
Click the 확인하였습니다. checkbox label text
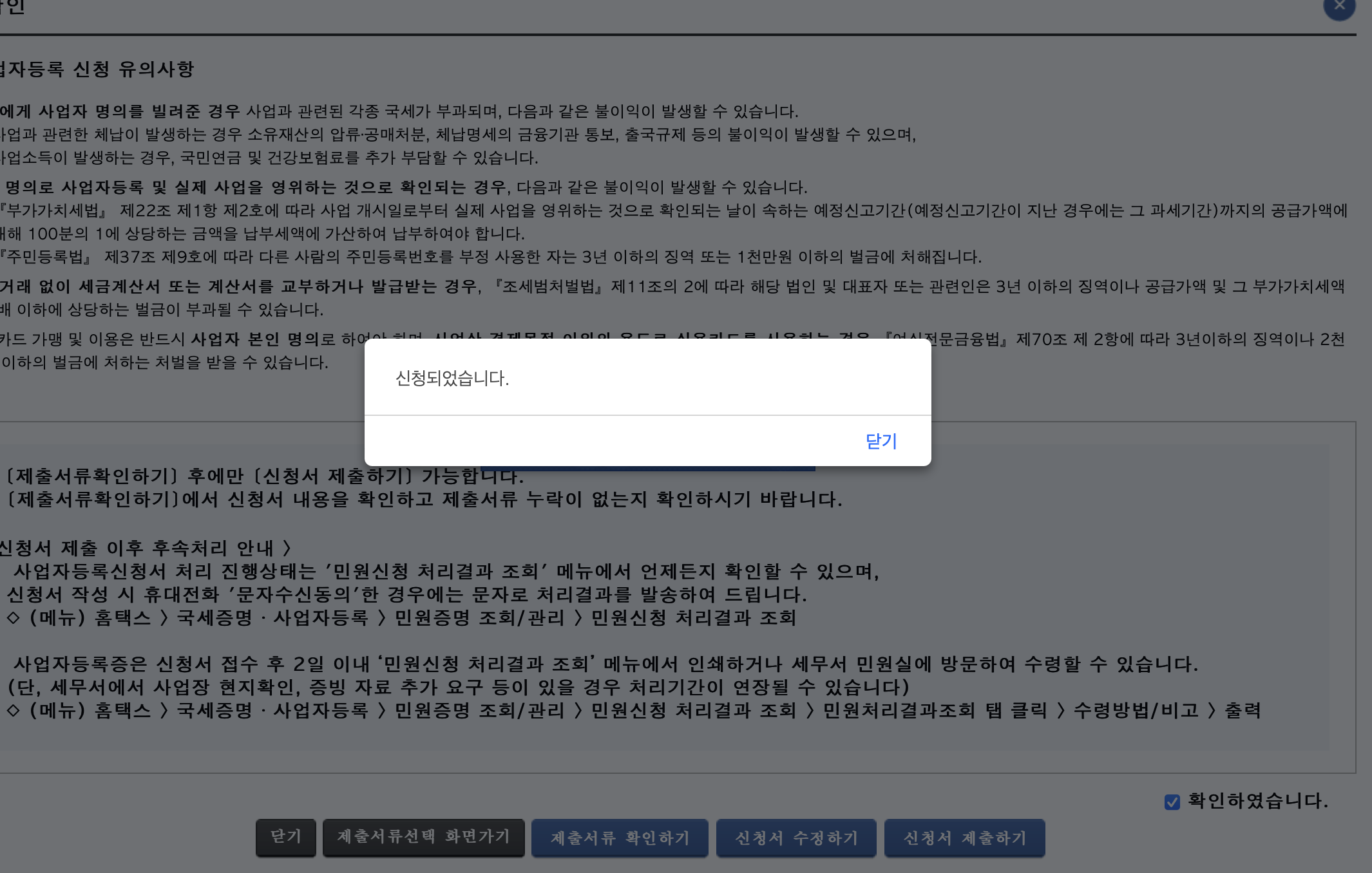(x=1257, y=801)
